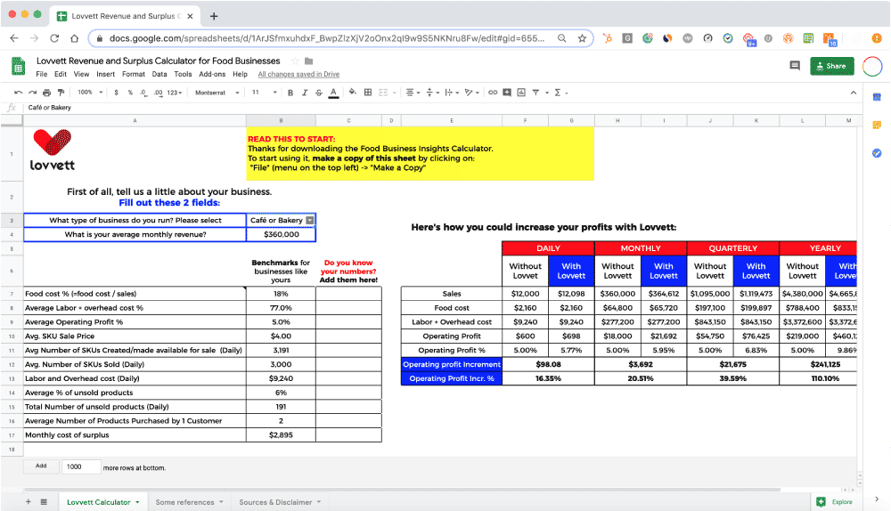891x511 pixels.
Task: Click the undo icon in toolbar
Action: [x=19, y=92]
